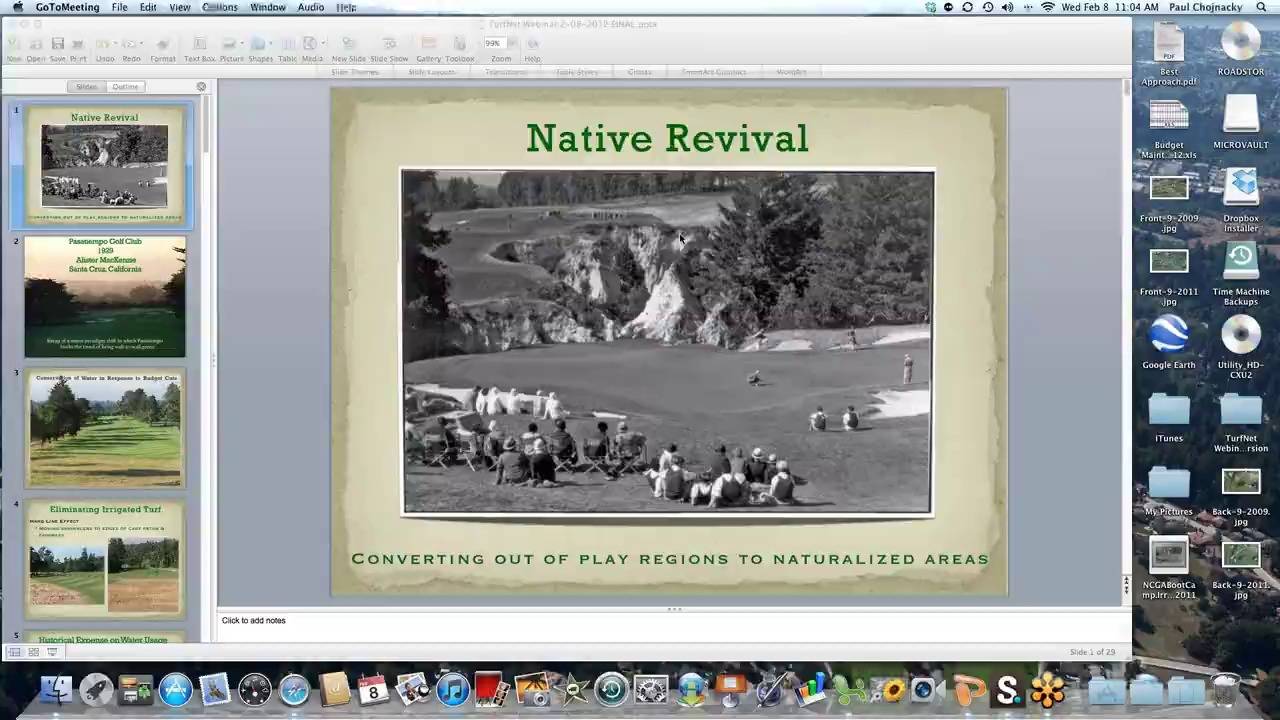This screenshot has width=1280, height=720.
Task: Click the New Slide toolbar icon
Action: click(348, 45)
